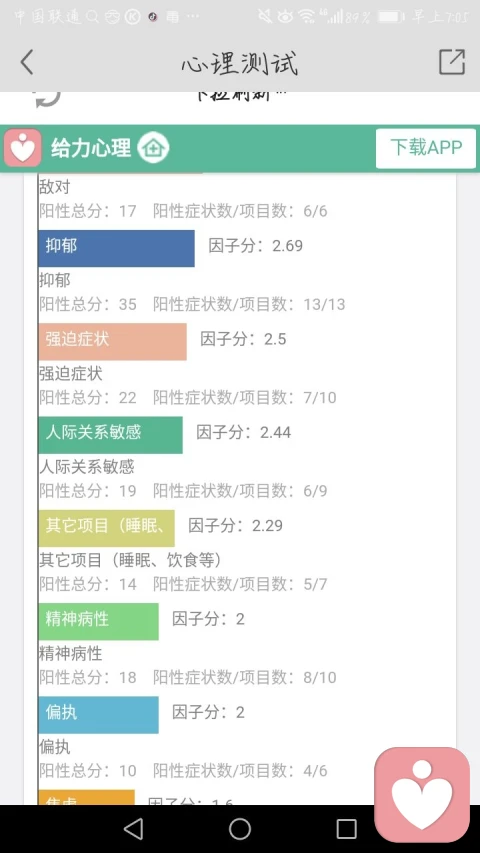
Task: Tap the pull-to-refresh circular arrow icon
Action: pos(47,98)
